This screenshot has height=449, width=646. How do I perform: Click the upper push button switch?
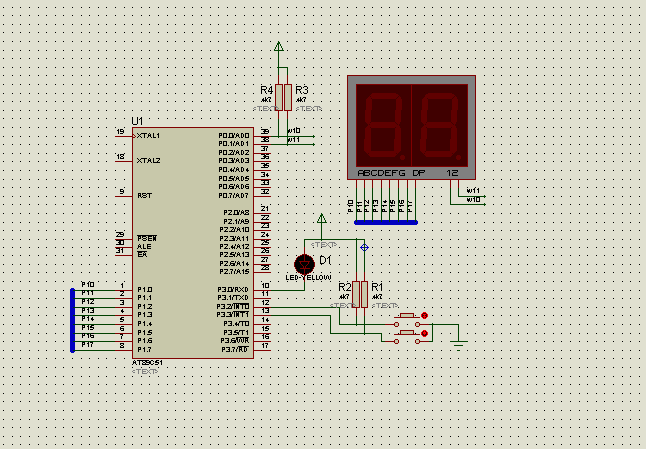(407, 319)
